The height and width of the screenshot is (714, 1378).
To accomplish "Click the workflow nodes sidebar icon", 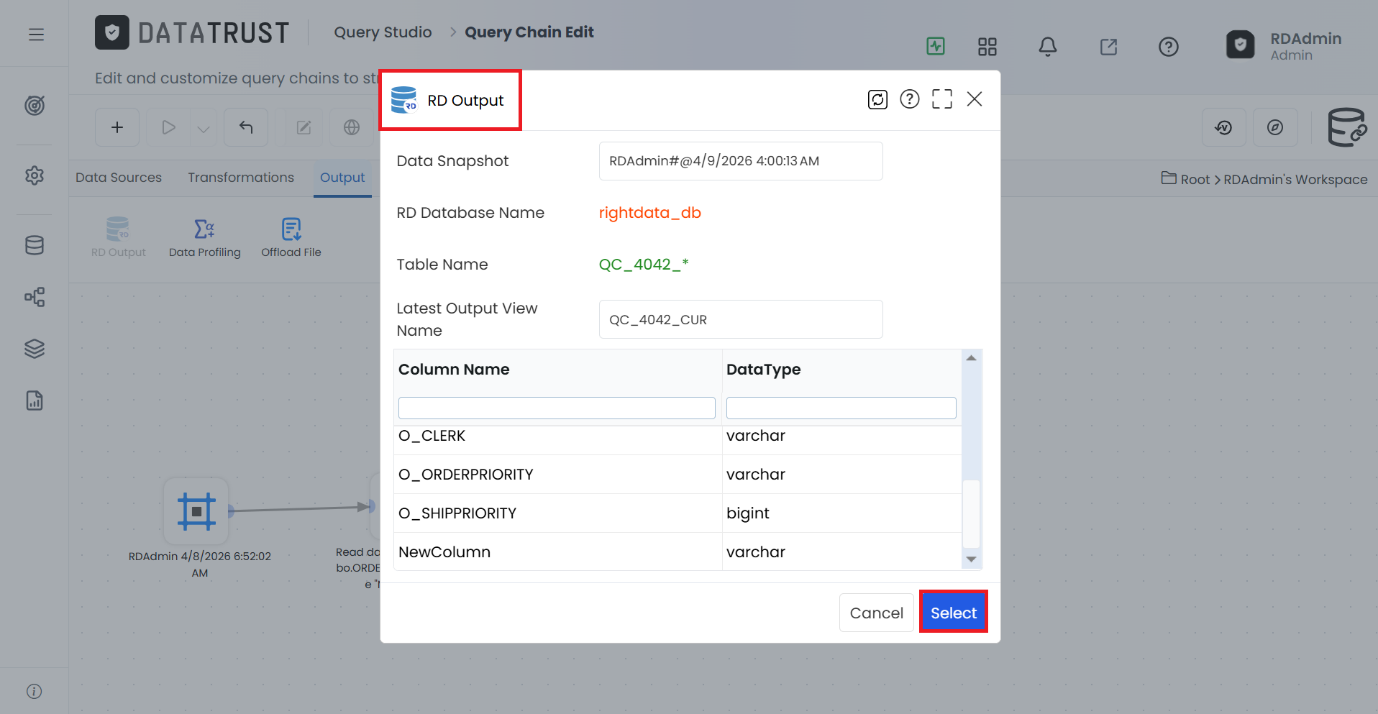I will tap(35, 297).
